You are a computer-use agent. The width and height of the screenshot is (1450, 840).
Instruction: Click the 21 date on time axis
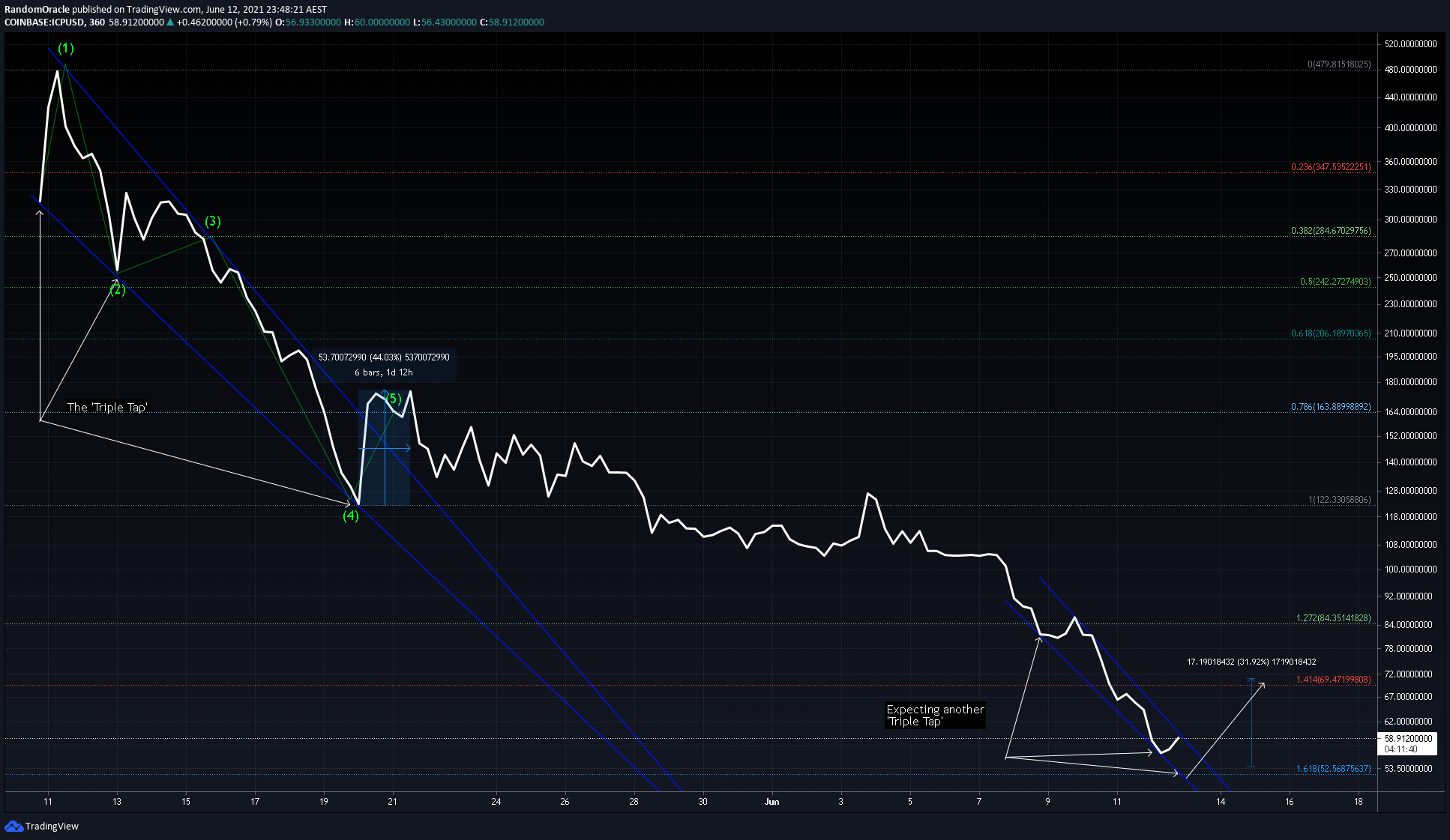coord(392,802)
